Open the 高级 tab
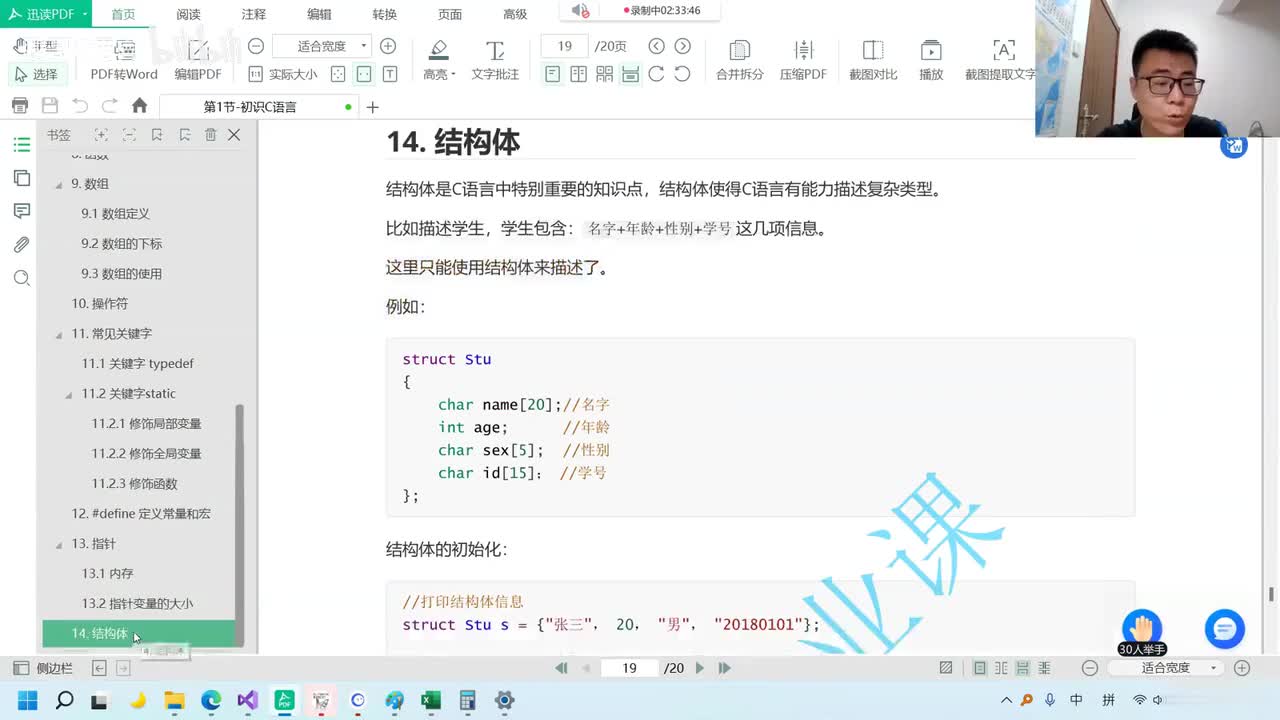The width and height of the screenshot is (1280, 720). (x=515, y=14)
